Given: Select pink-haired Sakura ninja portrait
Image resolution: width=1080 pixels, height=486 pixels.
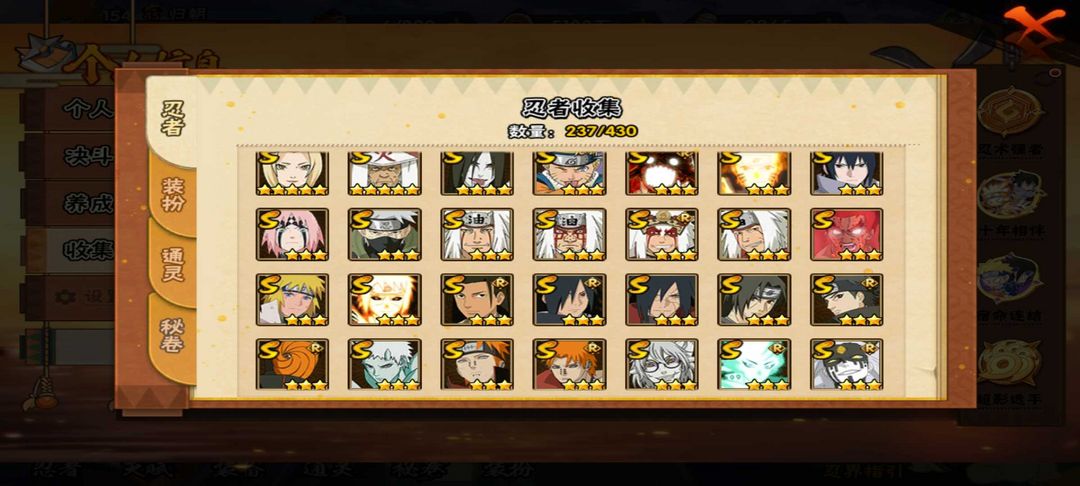Looking at the screenshot, I should 292,234.
